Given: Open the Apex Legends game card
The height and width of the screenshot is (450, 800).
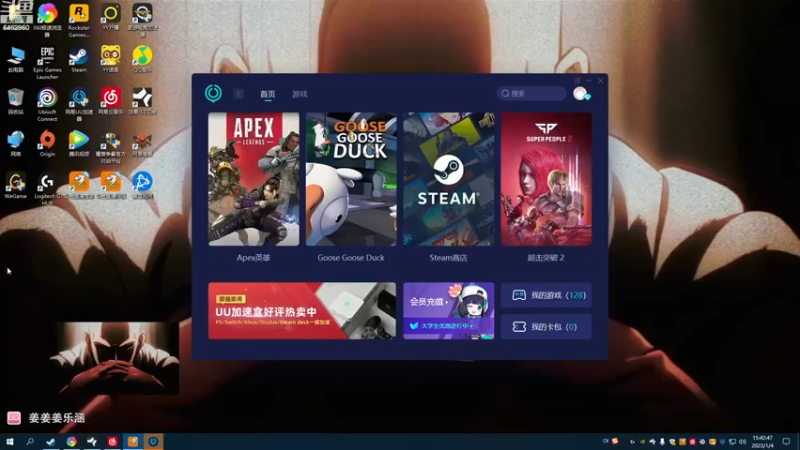Looking at the screenshot, I should pyautogui.click(x=254, y=179).
